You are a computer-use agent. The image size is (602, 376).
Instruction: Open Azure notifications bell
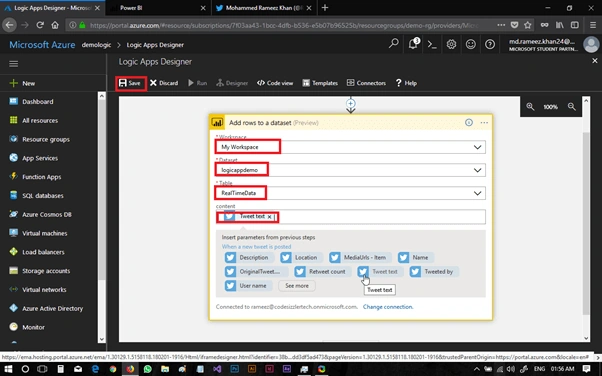[x=413, y=44]
